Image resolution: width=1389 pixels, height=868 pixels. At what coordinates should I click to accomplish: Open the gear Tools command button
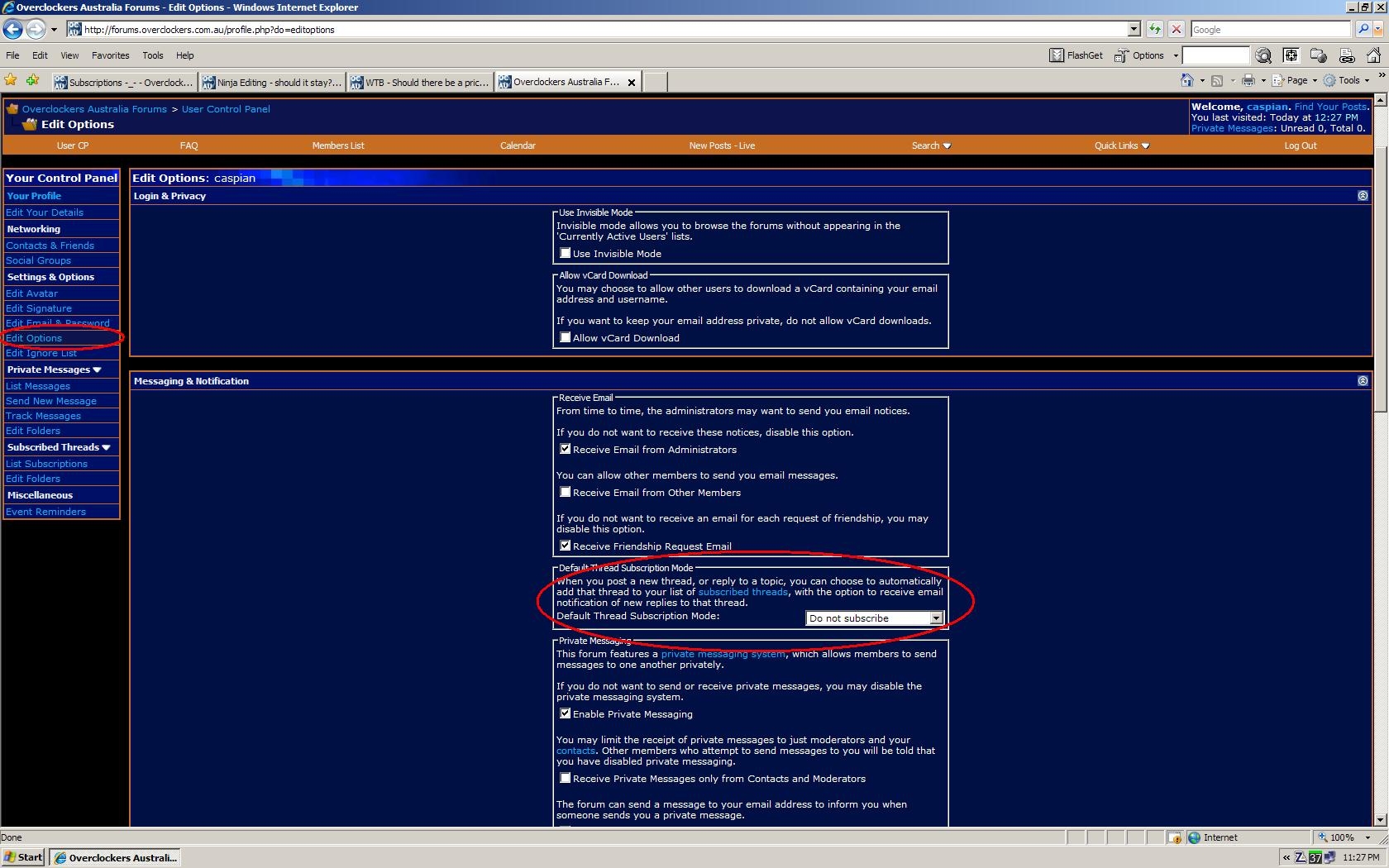click(1347, 80)
